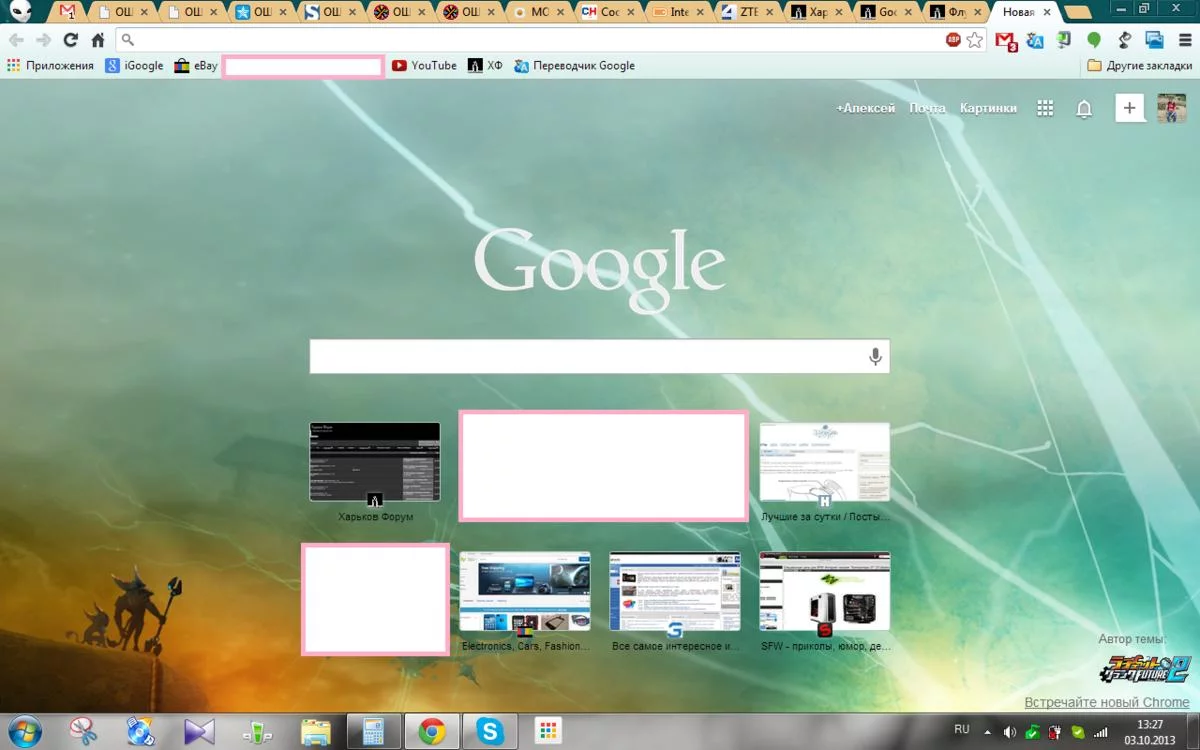This screenshot has height=750, width=1200.
Task: Open the green Hangouts extension icon
Action: pos(1094,41)
